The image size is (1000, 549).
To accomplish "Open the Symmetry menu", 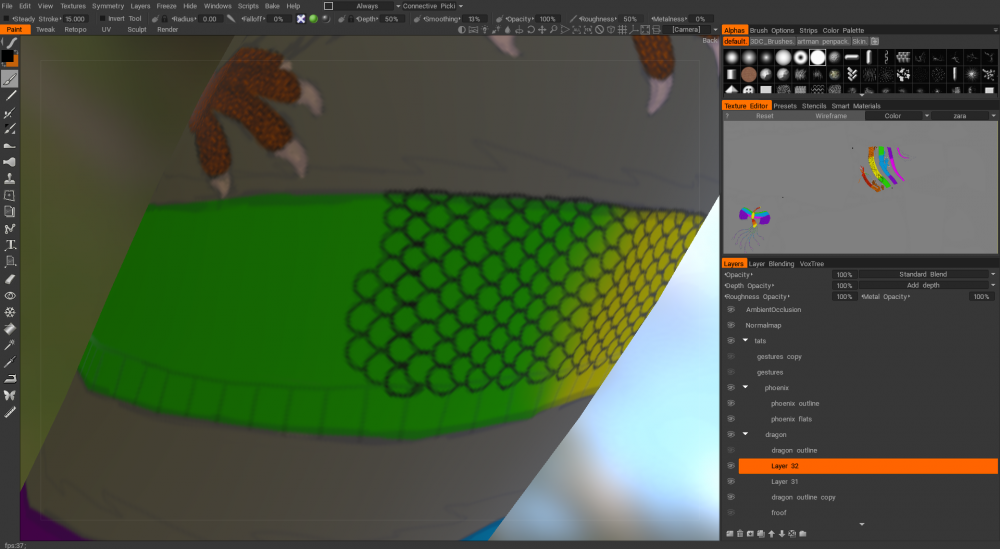I will point(108,6).
